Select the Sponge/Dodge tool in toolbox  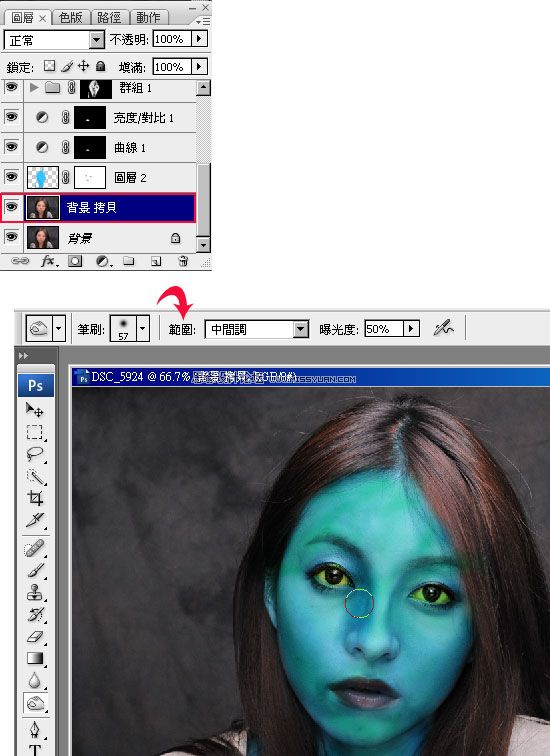(x=35, y=703)
